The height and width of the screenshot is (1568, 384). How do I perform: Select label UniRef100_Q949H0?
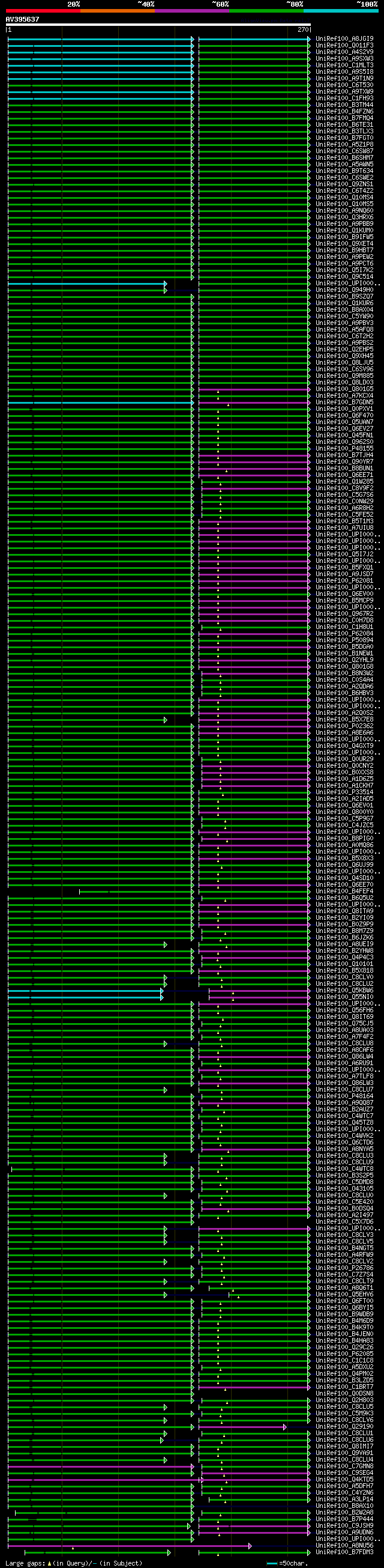point(344,290)
